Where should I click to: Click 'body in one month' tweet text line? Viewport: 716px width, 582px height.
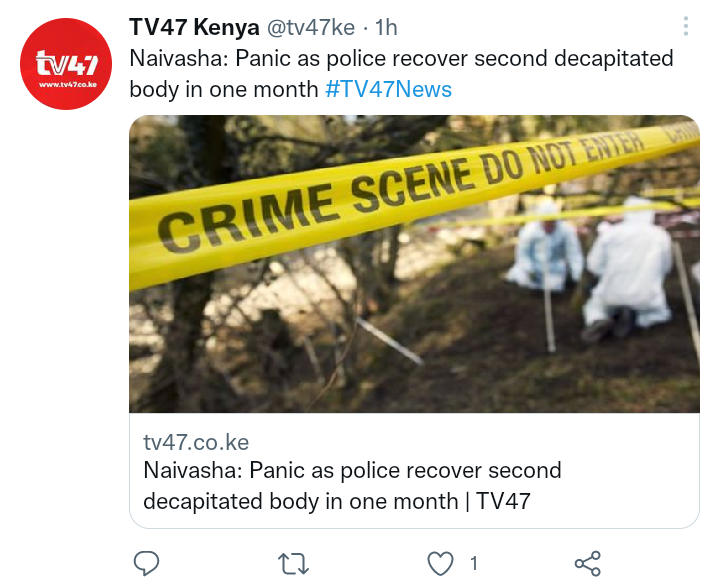(224, 89)
